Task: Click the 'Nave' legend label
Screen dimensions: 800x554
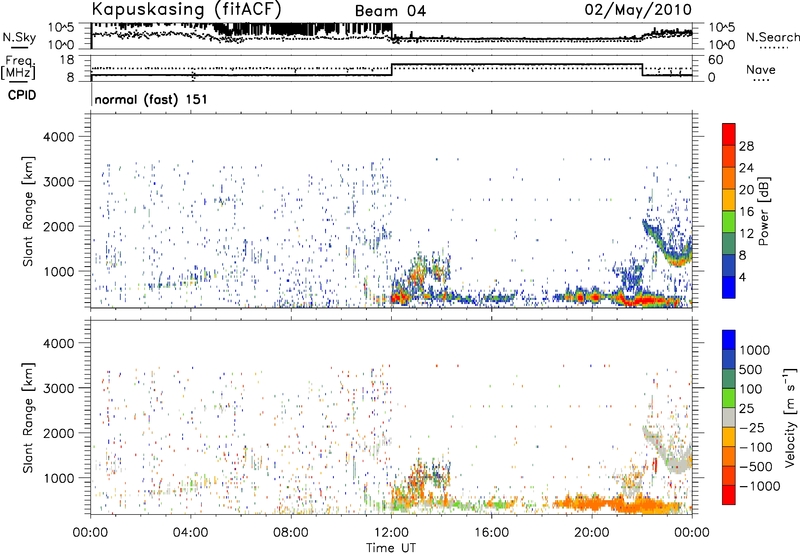Action: pyautogui.click(x=761, y=70)
